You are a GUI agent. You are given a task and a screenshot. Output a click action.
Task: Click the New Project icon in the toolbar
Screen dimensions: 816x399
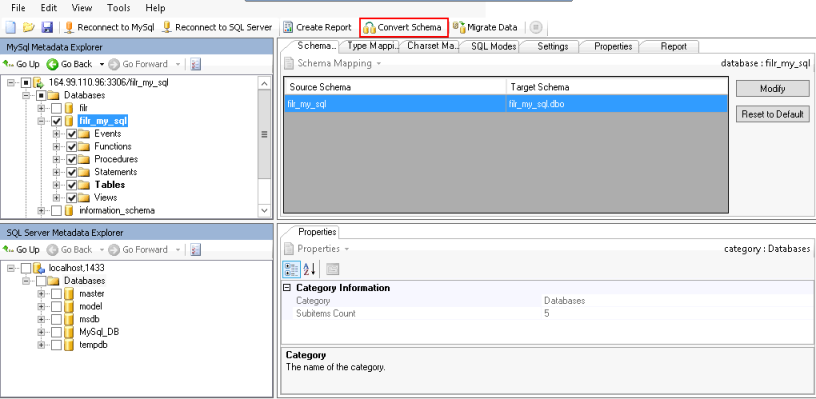click(11, 27)
